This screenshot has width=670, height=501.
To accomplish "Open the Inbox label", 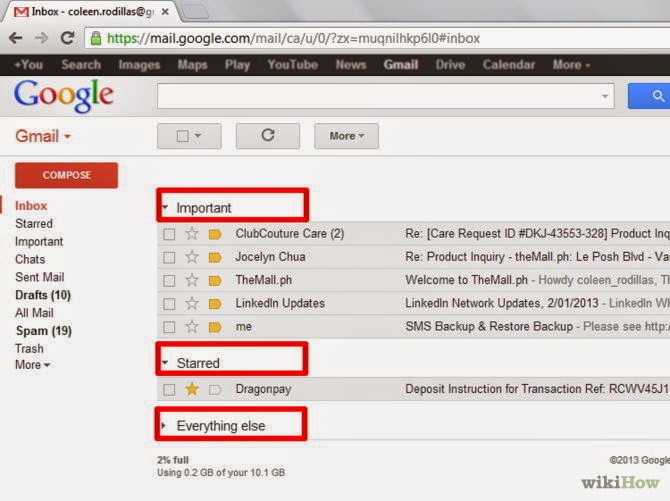I will click(31, 206).
